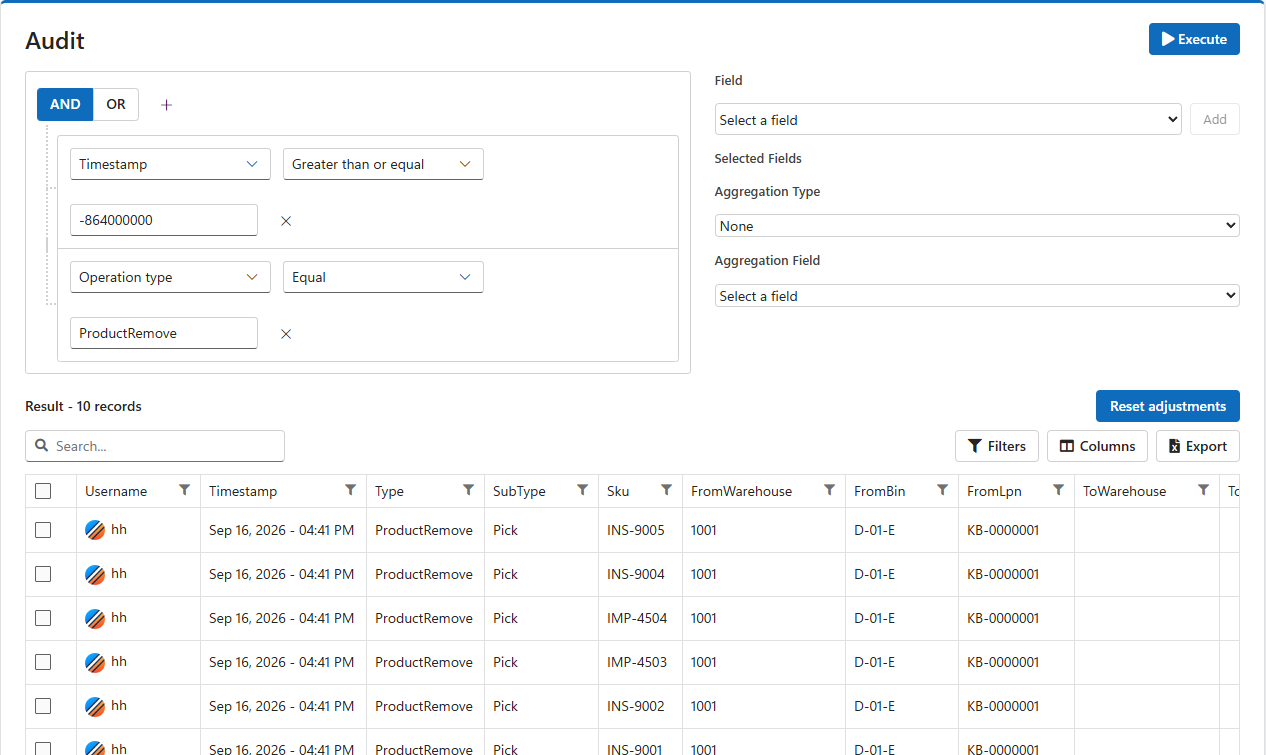Click Pick SubType in IMP-4503 row
Viewport: 1266px width, 755px height.
click(506, 662)
